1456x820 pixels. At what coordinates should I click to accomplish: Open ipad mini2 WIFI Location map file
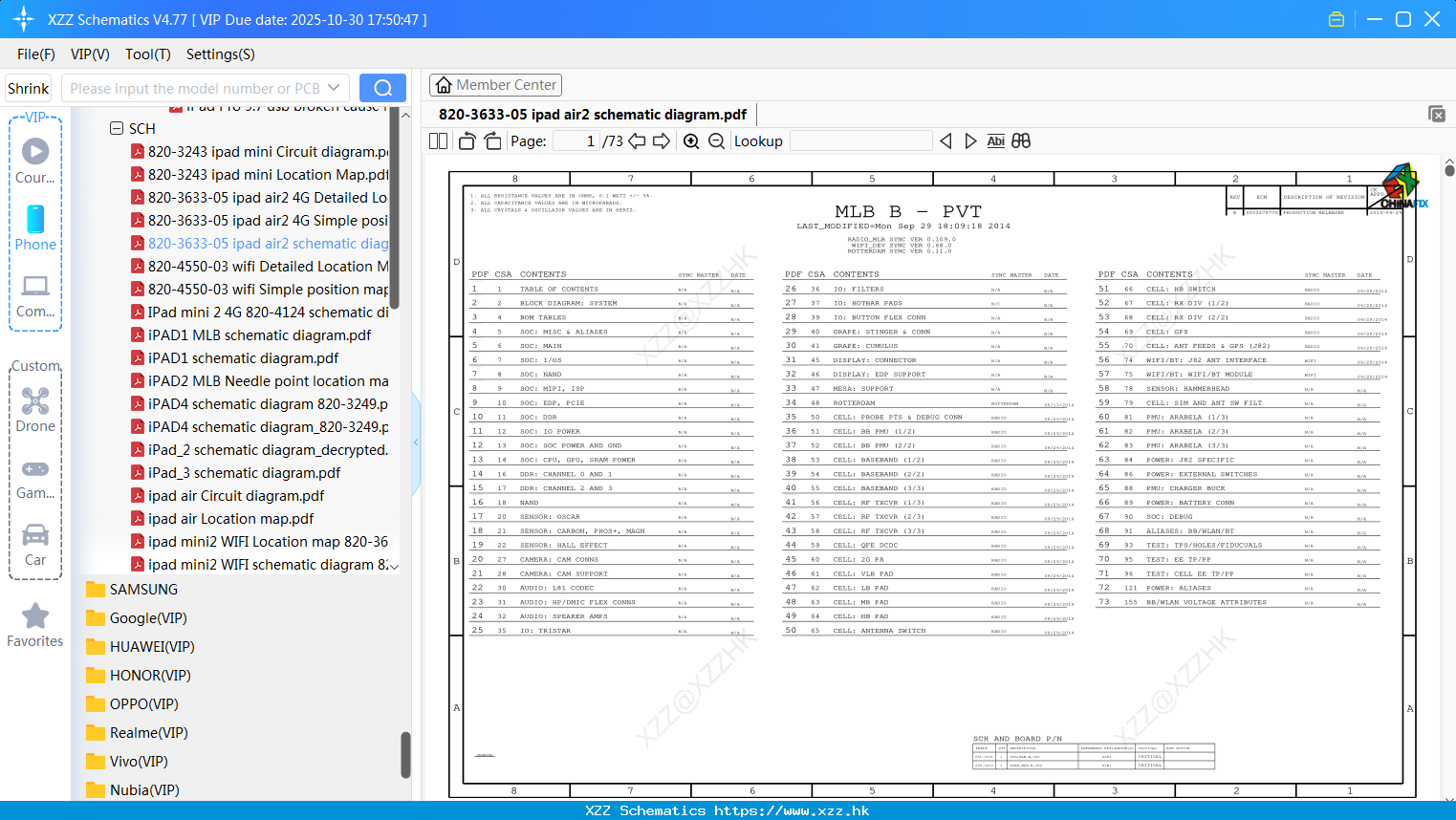260,542
